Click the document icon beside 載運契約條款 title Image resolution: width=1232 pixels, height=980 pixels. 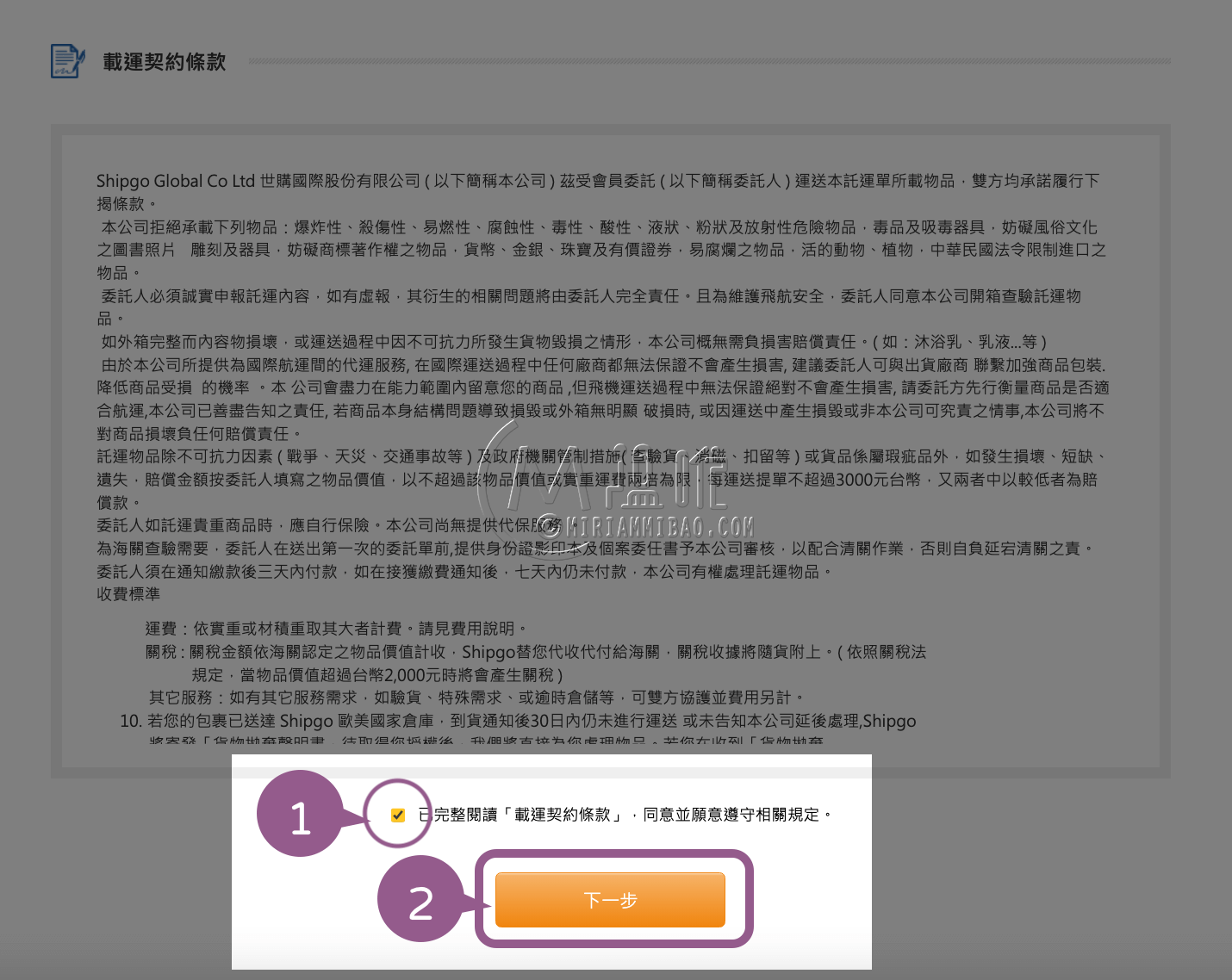[65, 61]
